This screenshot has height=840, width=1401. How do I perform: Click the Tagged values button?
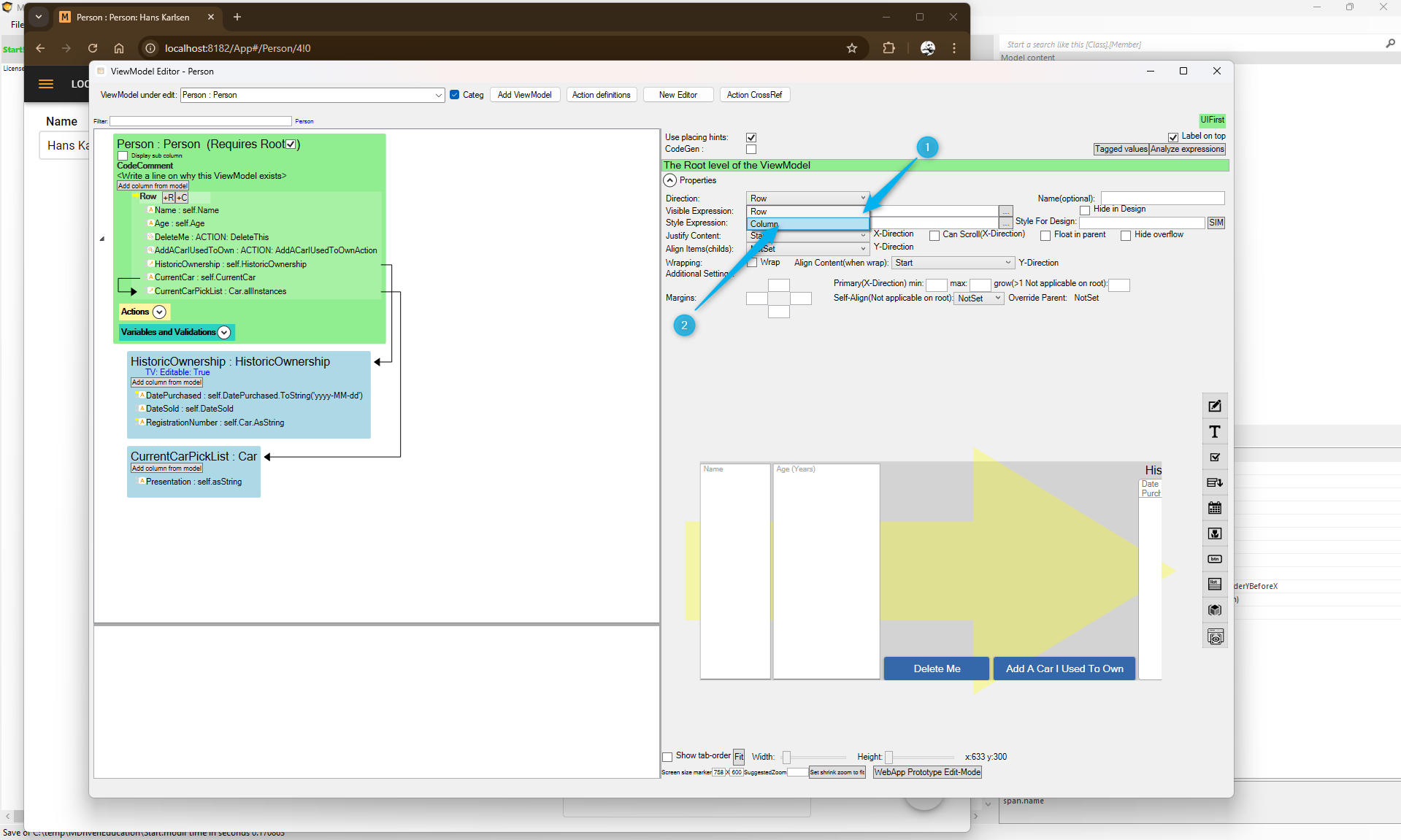[1121, 149]
